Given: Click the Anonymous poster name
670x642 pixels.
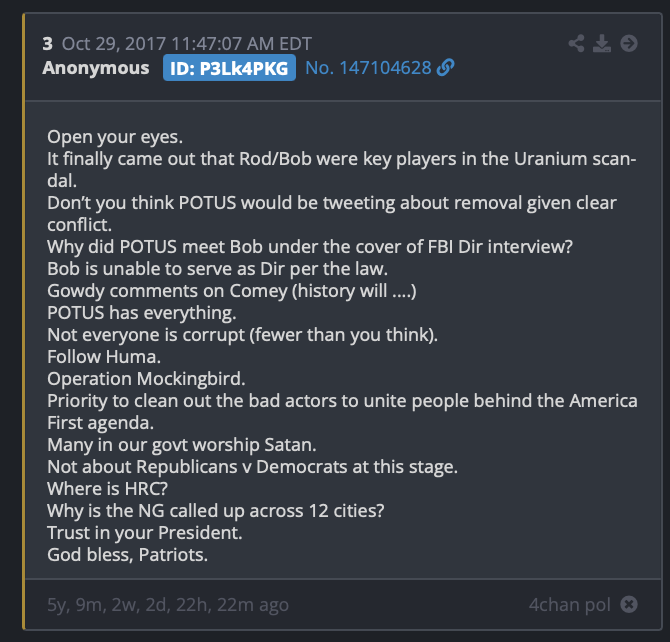Looking at the screenshot, I should coord(96,68).
